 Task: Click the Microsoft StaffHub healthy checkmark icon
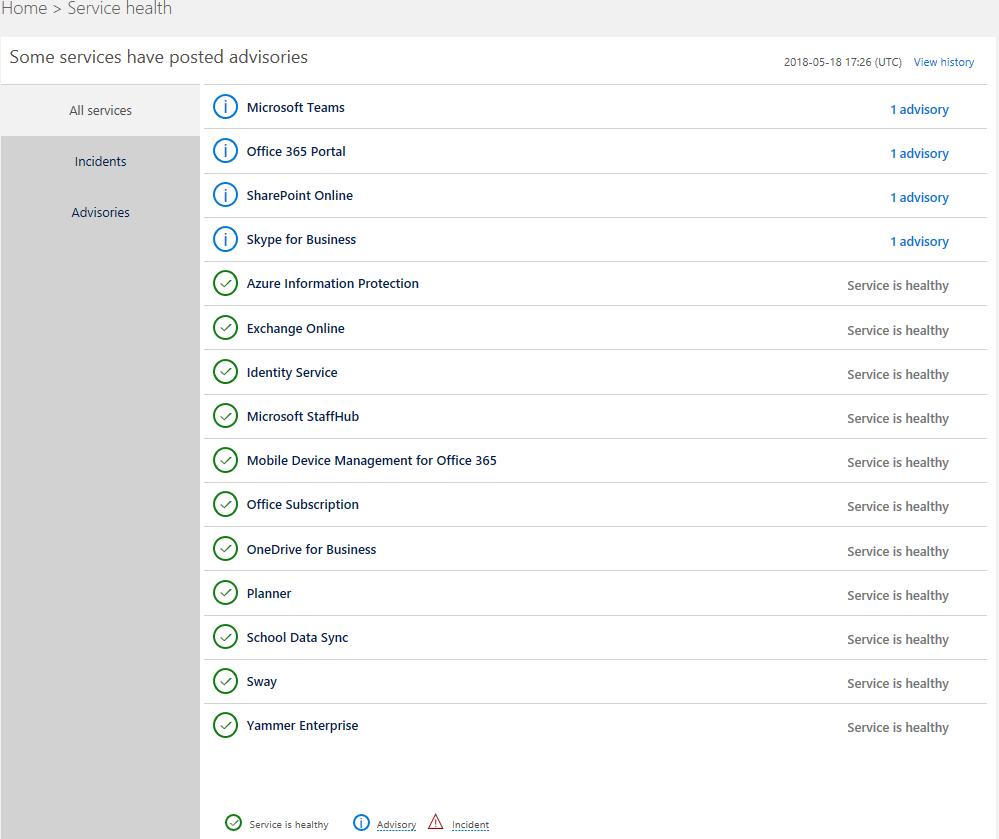pos(225,415)
